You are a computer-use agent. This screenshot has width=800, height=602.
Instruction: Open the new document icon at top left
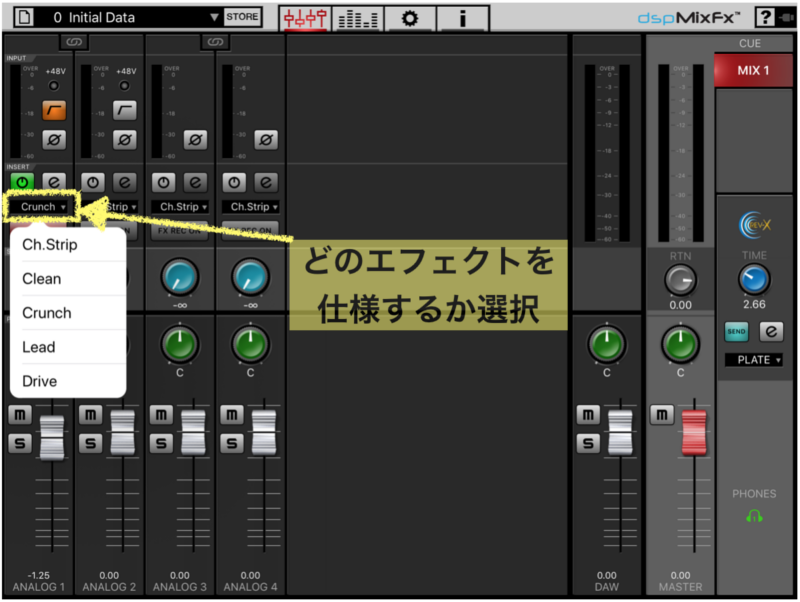click(x=23, y=17)
